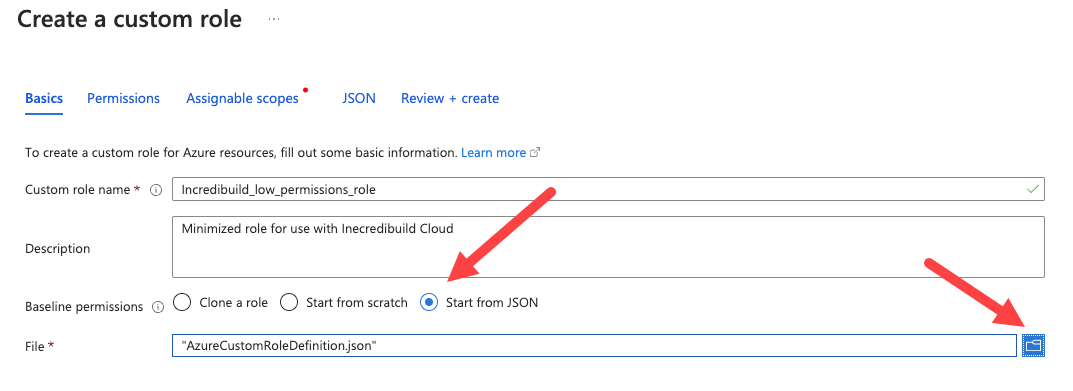Viewport: 1073px width, 391px height.
Task: Click the Baseline permissions label
Action: pos(84,307)
